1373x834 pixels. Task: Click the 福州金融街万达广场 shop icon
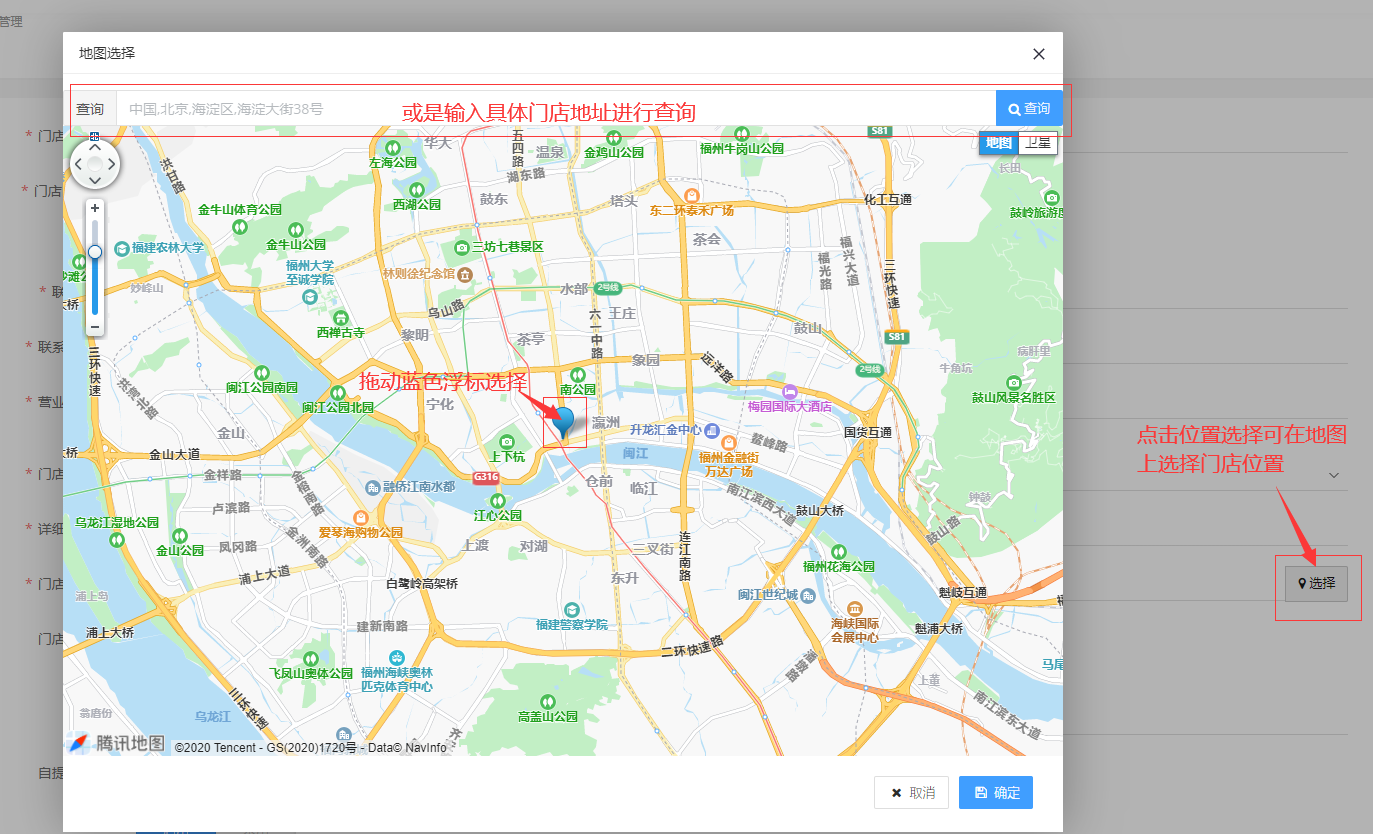click(x=728, y=442)
